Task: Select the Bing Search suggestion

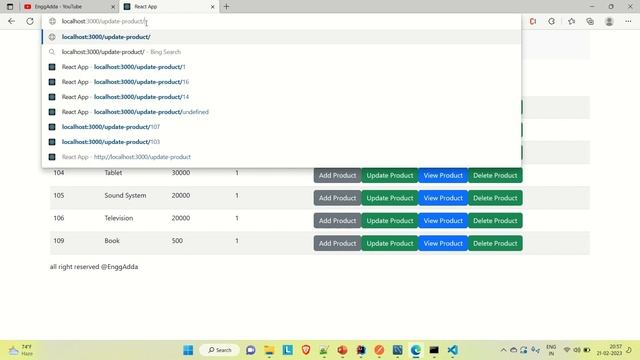Action: click(281, 52)
